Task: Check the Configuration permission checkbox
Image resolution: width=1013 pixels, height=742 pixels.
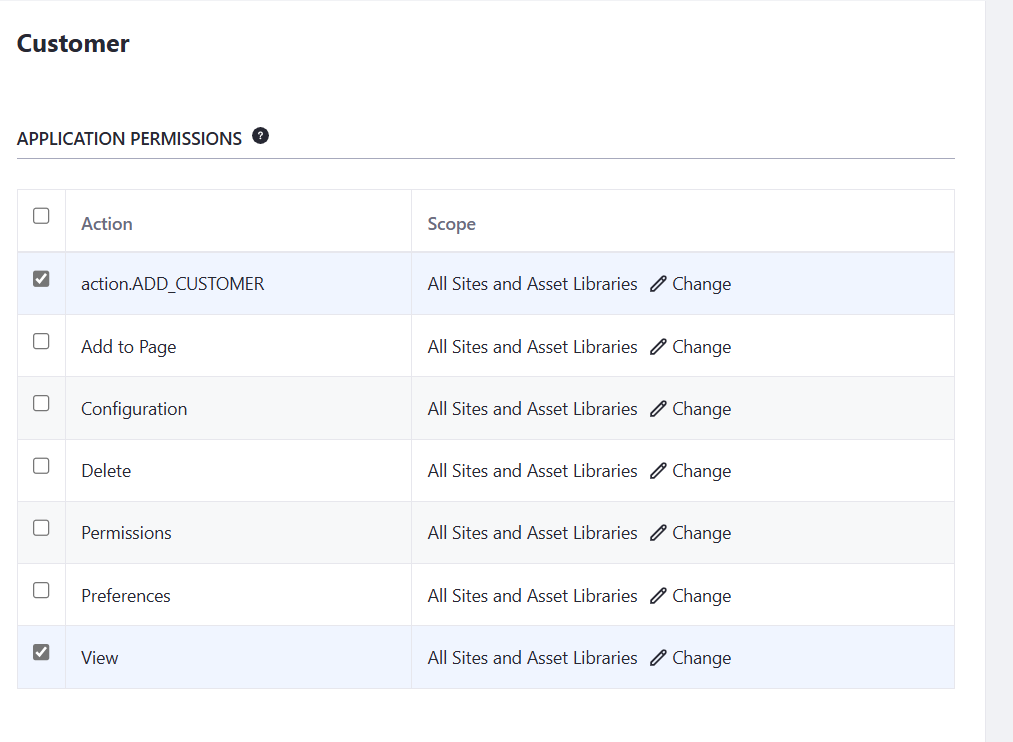Action: 41,403
